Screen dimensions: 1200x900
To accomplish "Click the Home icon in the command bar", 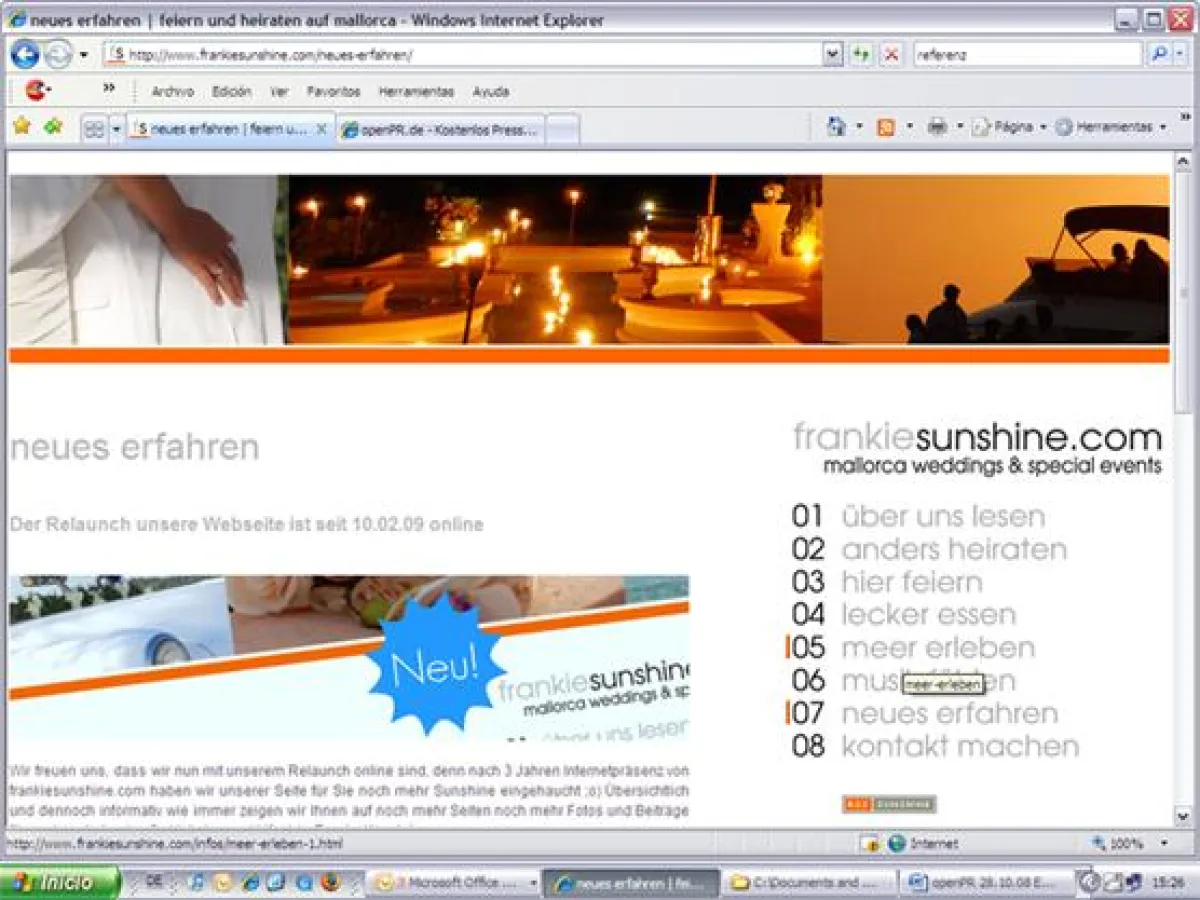I will click(x=836, y=127).
